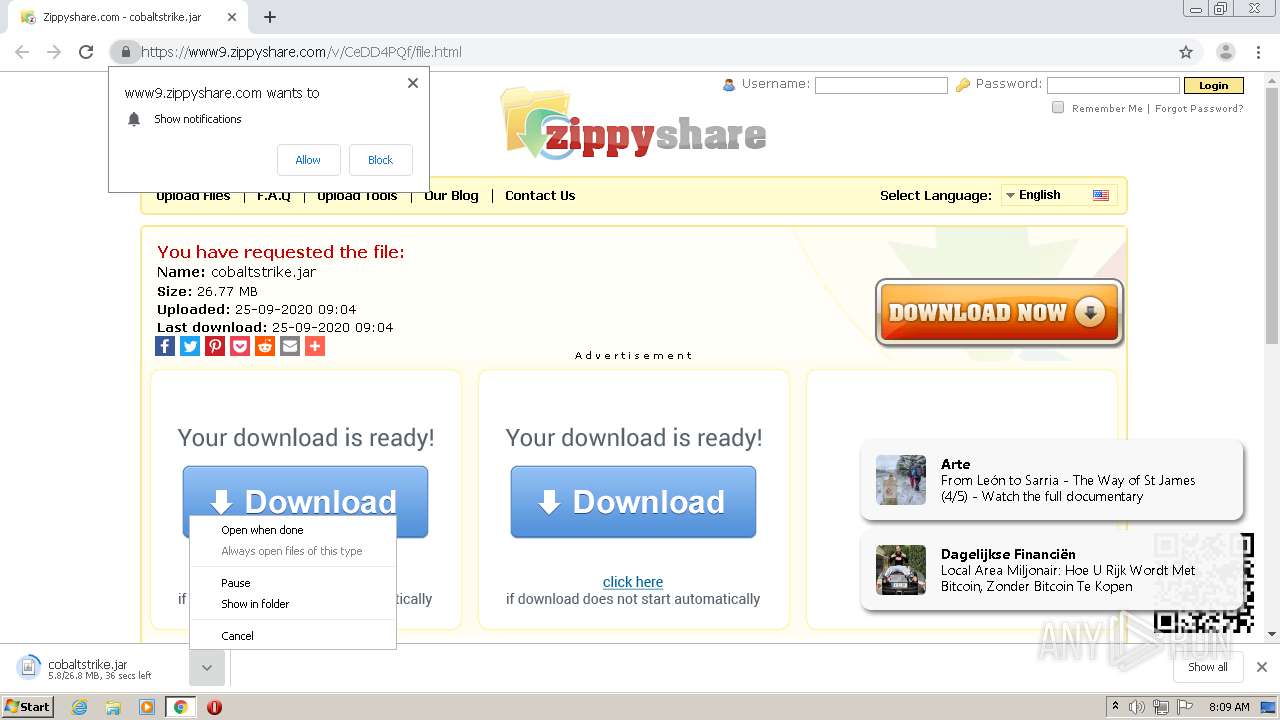The width and height of the screenshot is (1280, 720).
Task: Click page scrollbar down arrow
Action: [x=1272, y=634]
